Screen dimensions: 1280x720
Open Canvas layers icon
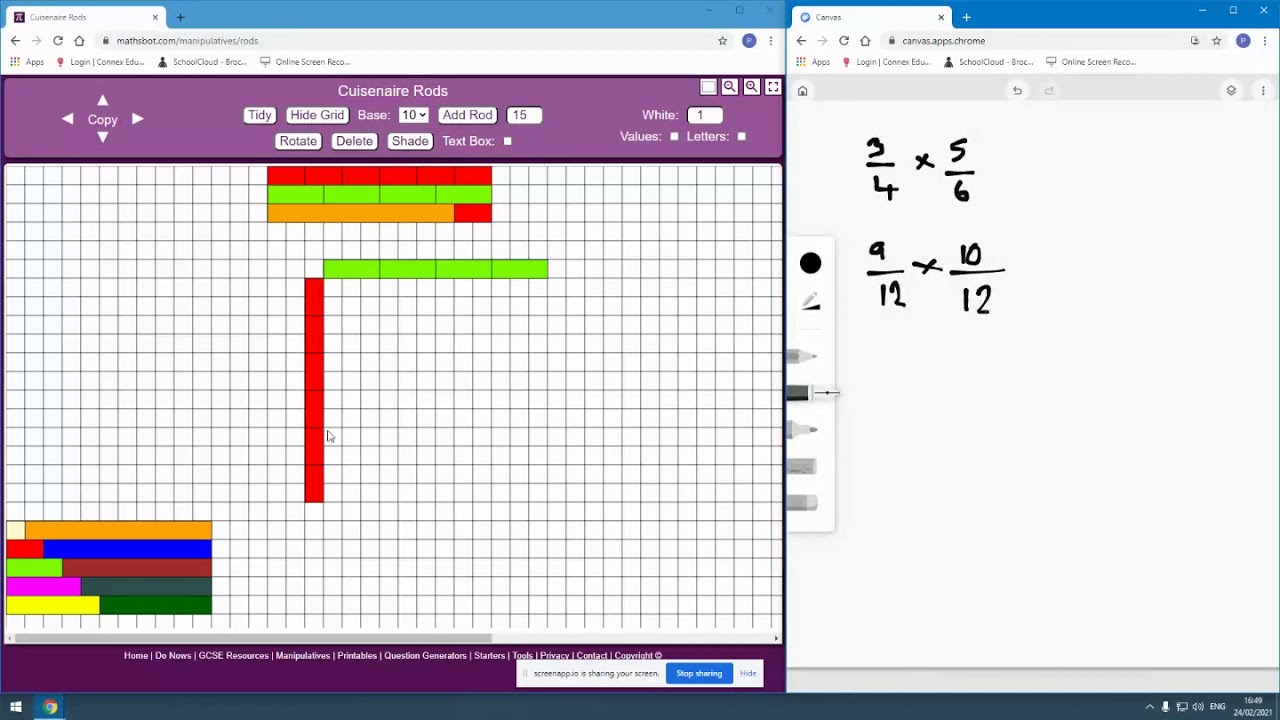[x=1231, y=91]
